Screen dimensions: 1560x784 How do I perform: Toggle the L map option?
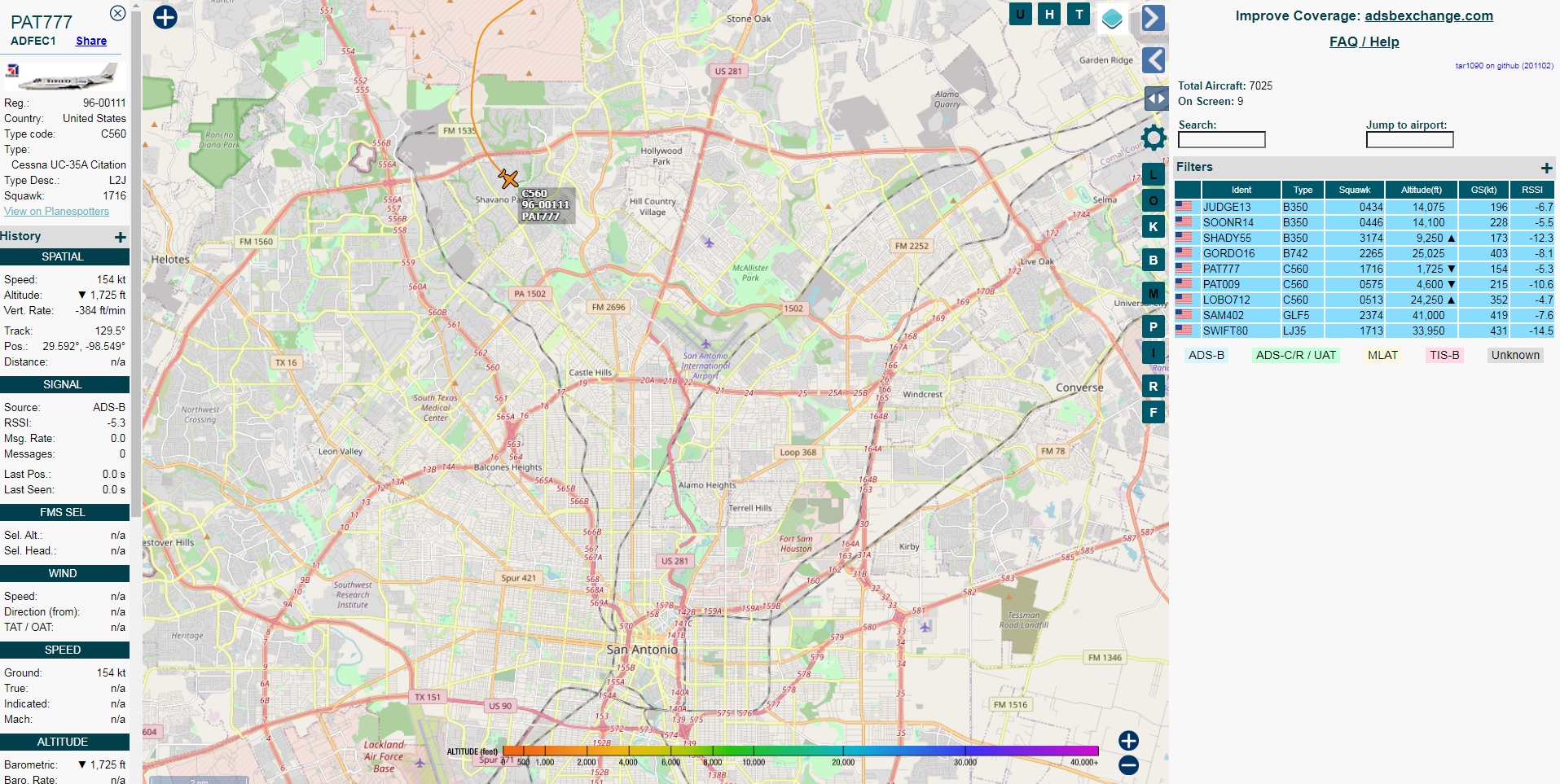click(x=1153, y=175)
